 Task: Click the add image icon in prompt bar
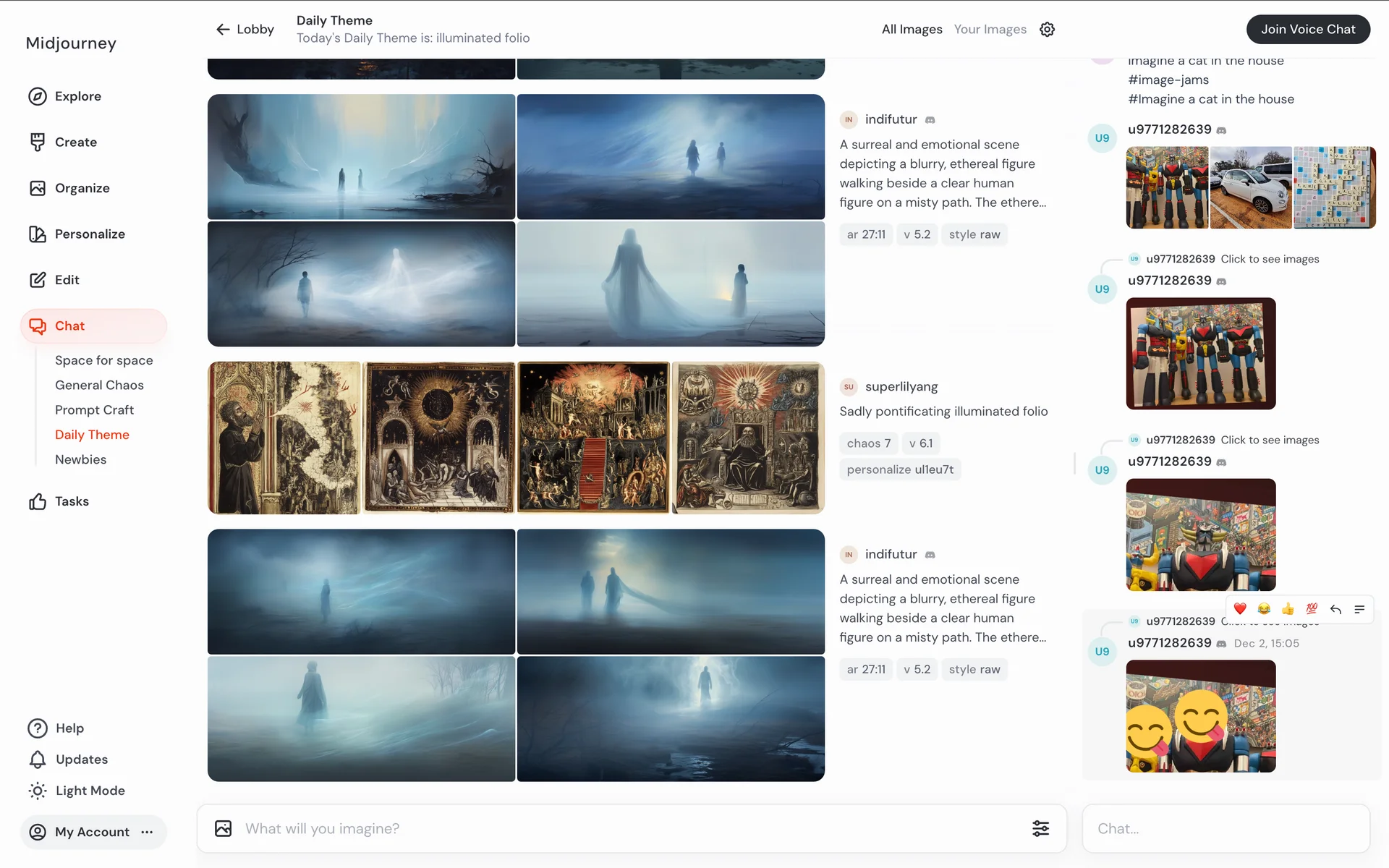pyautogui.click(x=223, y=828)
